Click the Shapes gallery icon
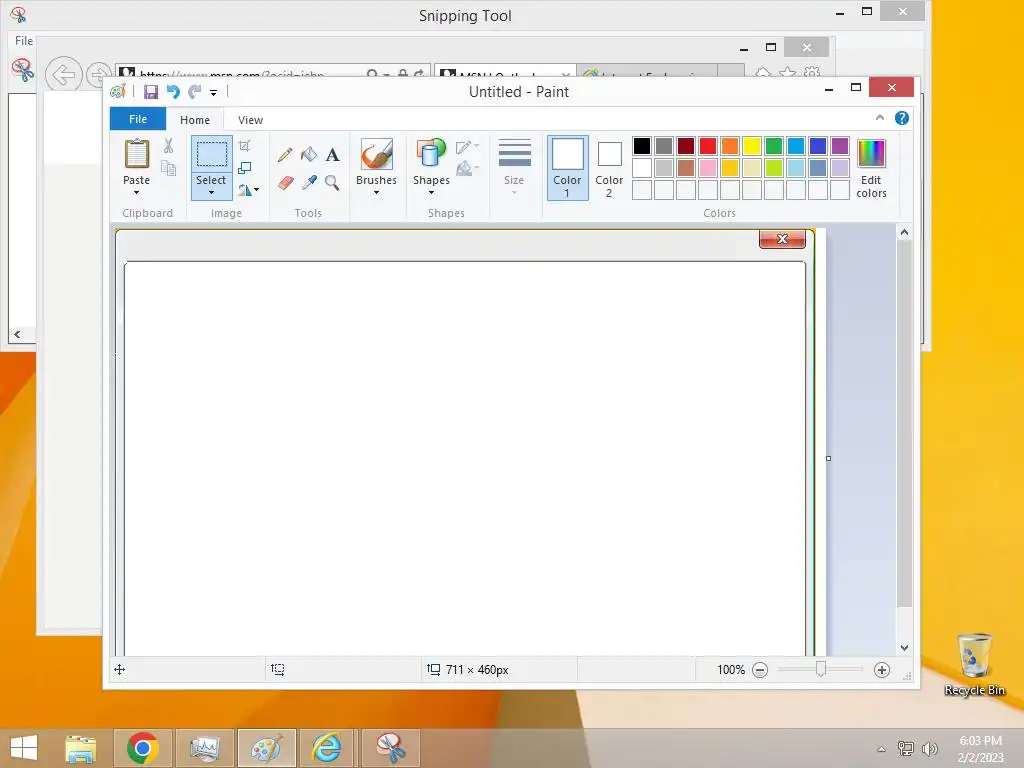 (x=431, y=154)
